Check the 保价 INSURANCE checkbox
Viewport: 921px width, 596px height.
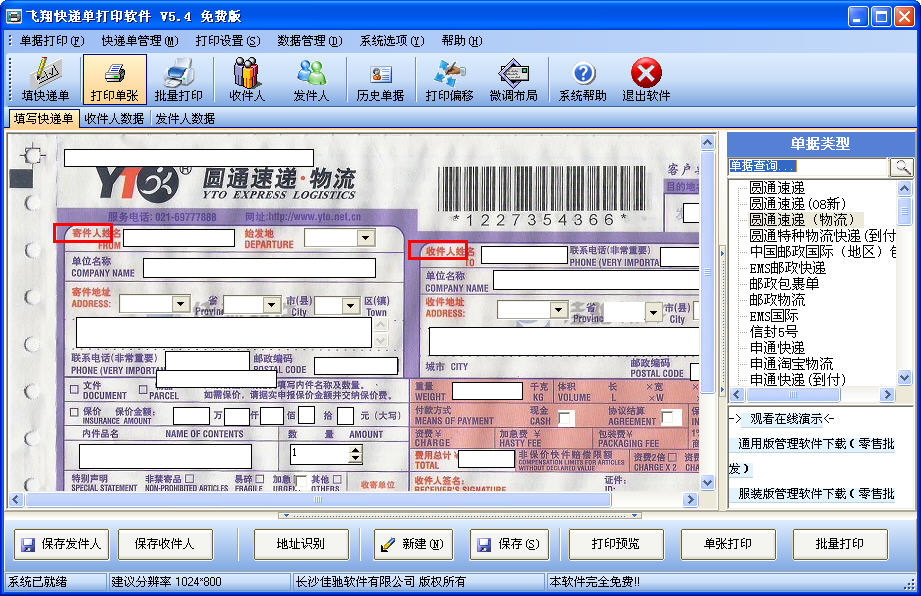coord(74,411)
